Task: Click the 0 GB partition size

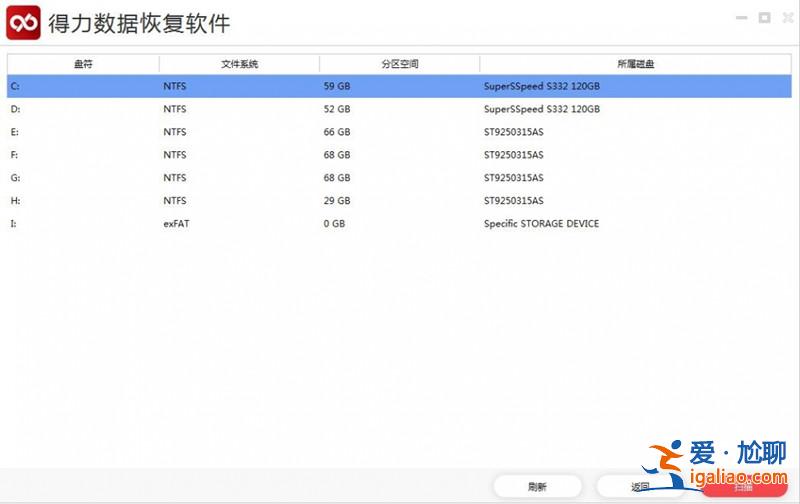Action: [334, 224]
